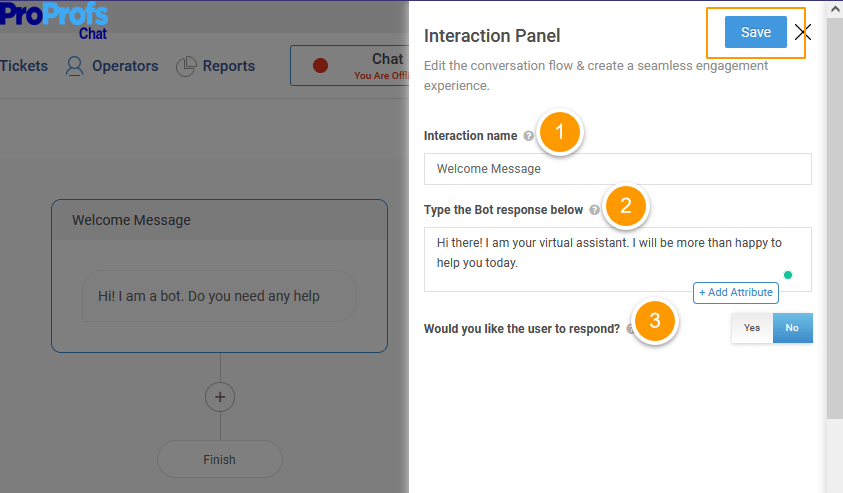Click the Bot response help question icon
843x493 pixels.
coord(594,210)
